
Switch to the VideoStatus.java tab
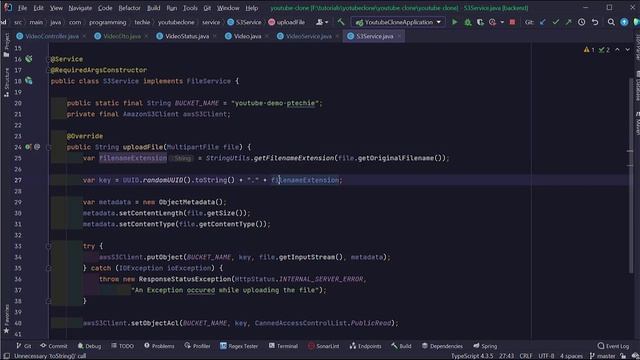click(187, 36)
